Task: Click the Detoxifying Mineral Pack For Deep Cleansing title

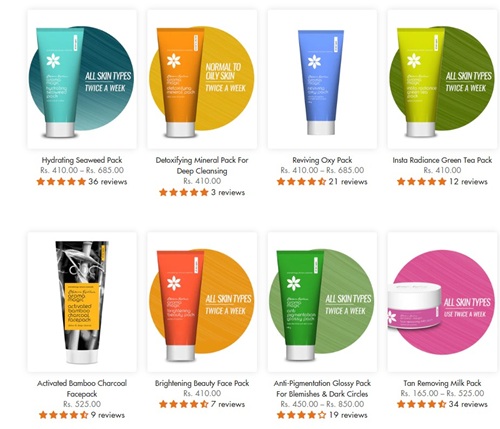Action: [x=202, y=165]
